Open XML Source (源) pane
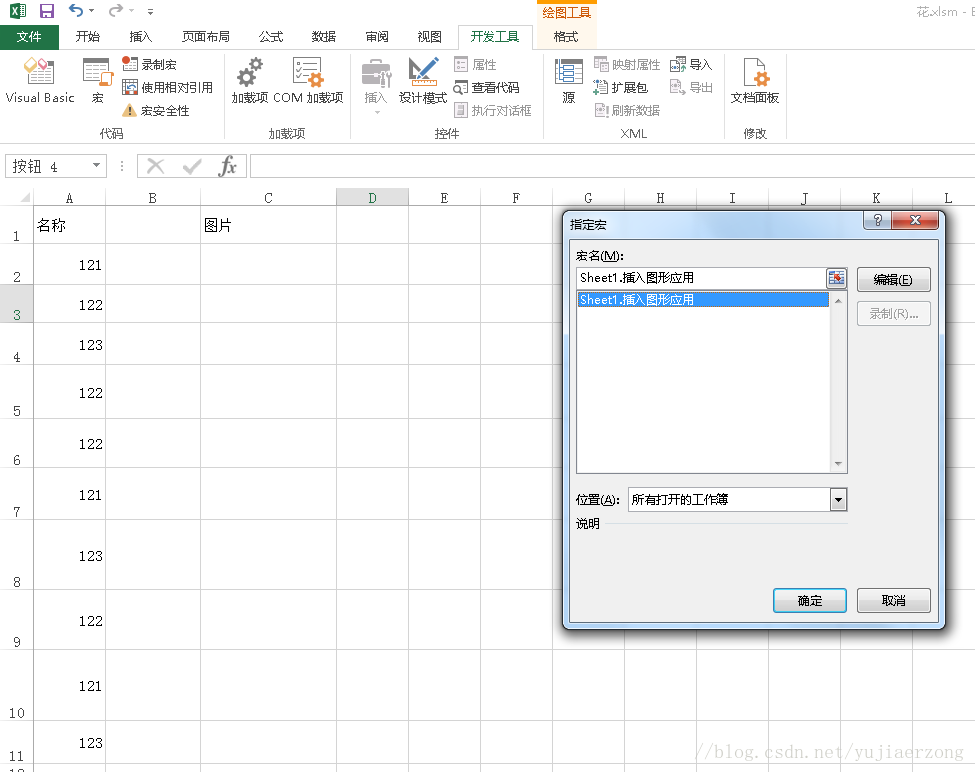The image size is (975, 772). pos(568,80)
